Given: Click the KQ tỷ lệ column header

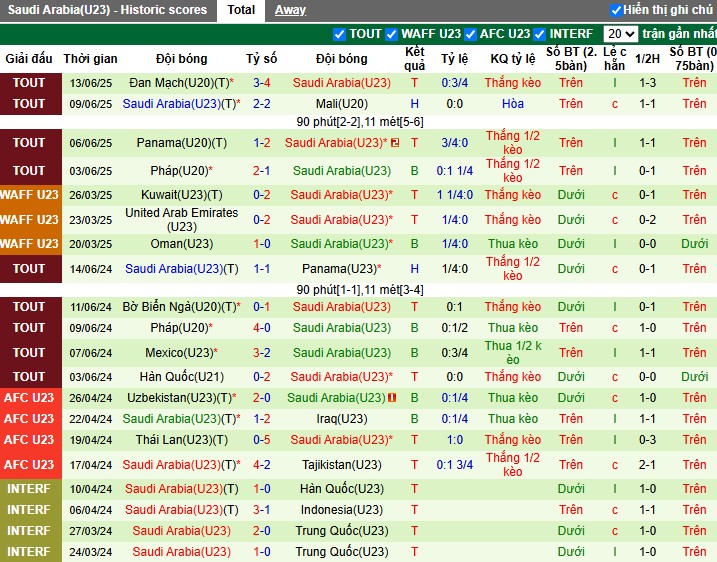Looking at the screenshot, I should pyautogui.click(x=513, y=59).
